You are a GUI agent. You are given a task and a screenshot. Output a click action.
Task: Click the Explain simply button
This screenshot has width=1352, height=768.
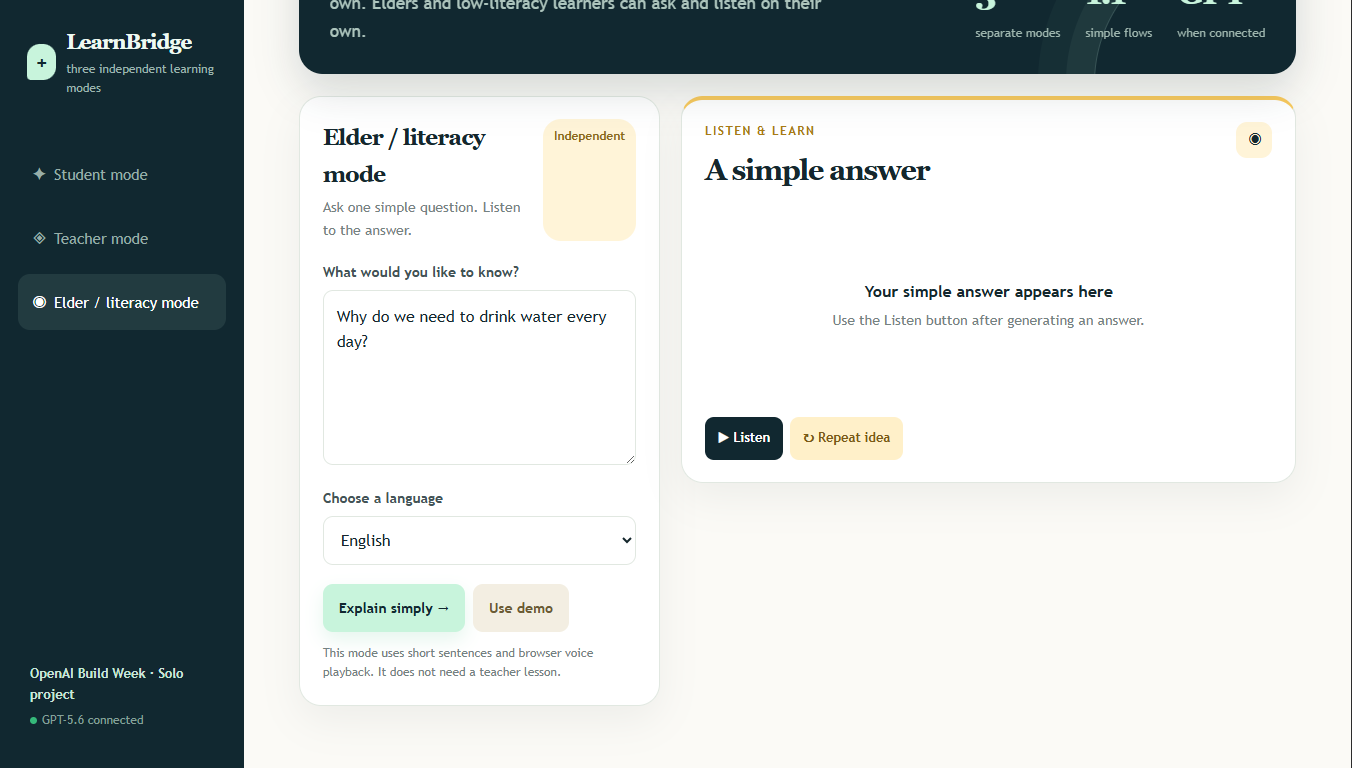394,608
